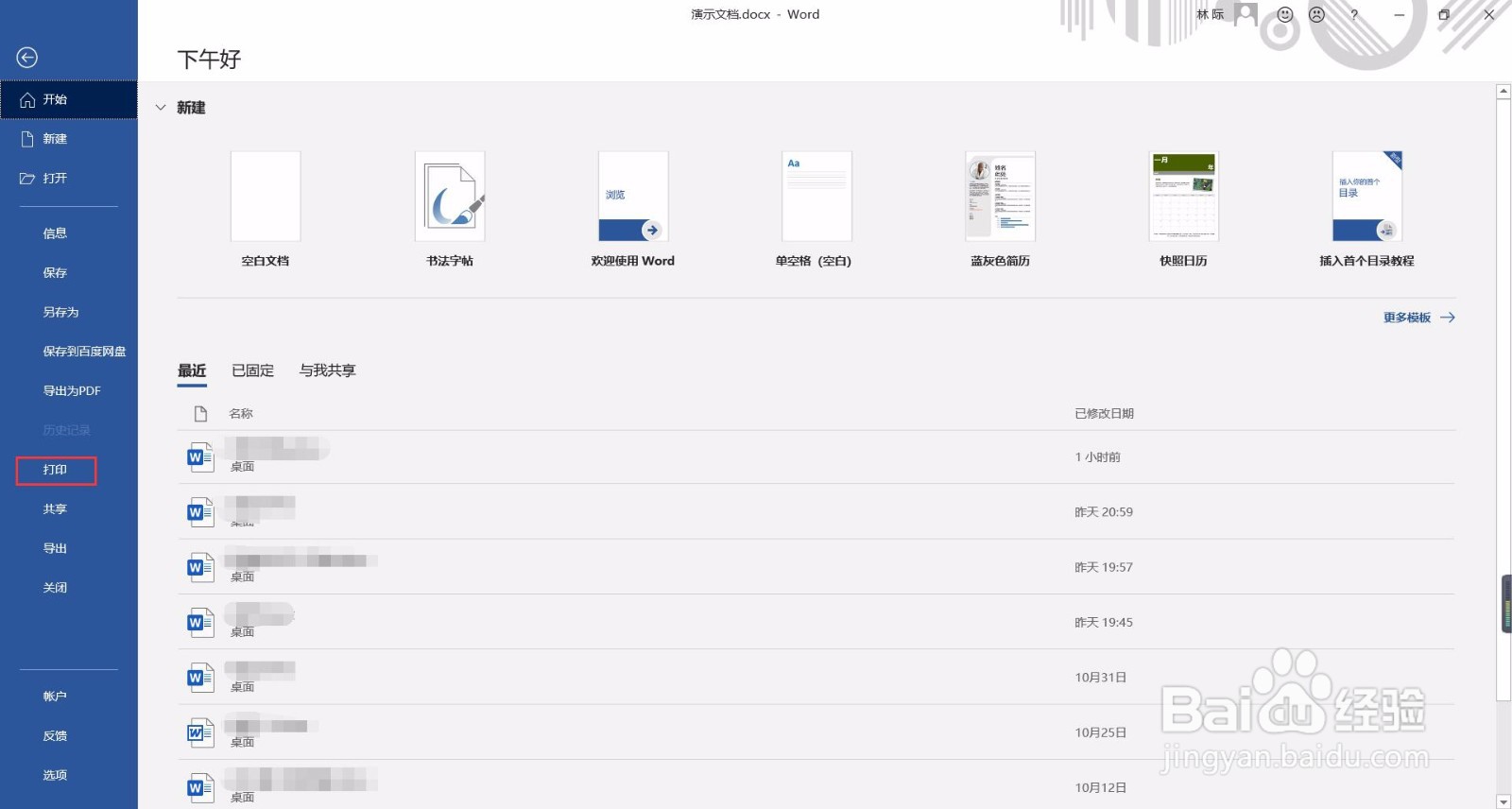Switch to the 已固定 tab

click(x=253, y=370)
